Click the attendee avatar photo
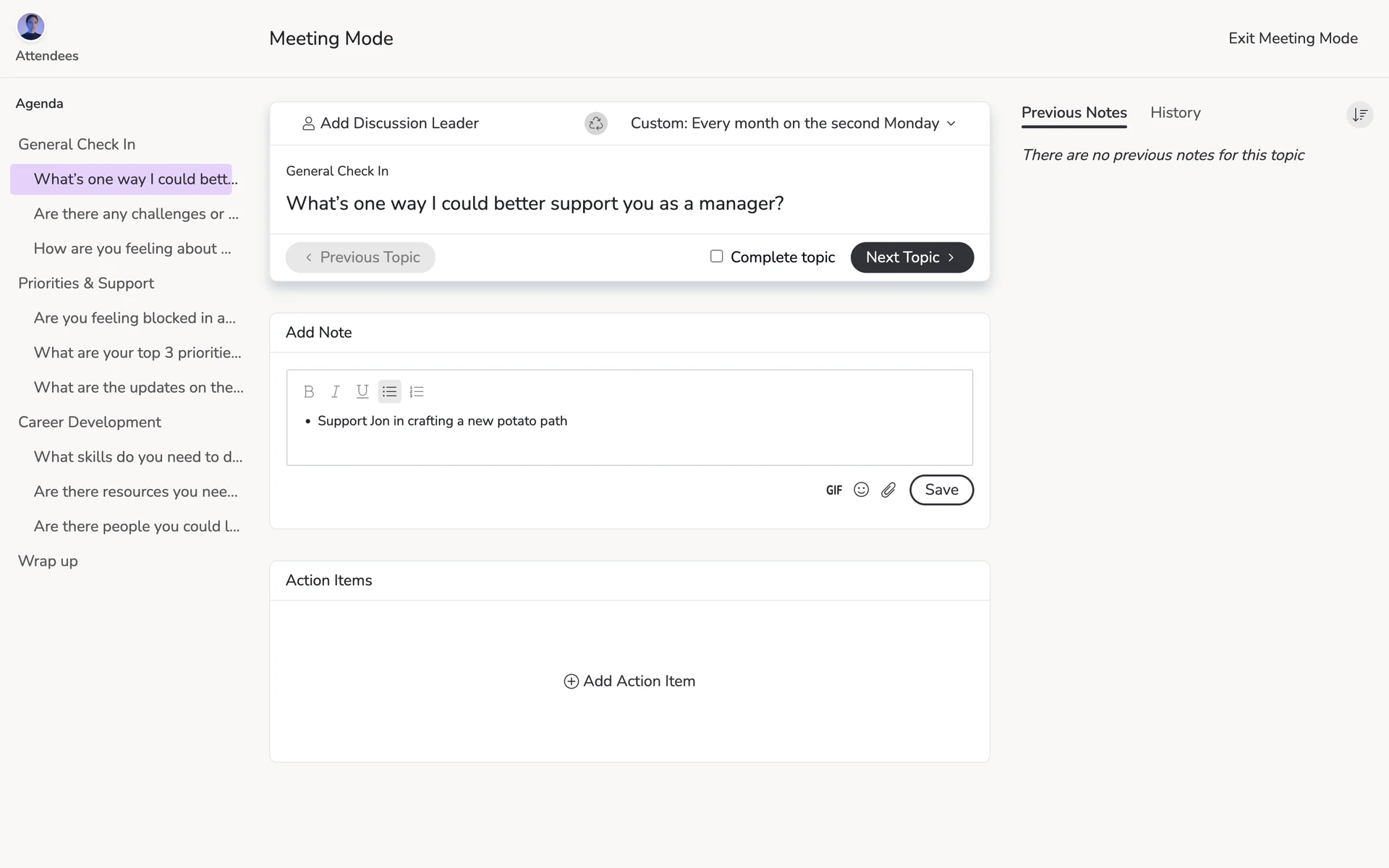Viewport: 1389px width, 868px height. [x=31, y=27]
